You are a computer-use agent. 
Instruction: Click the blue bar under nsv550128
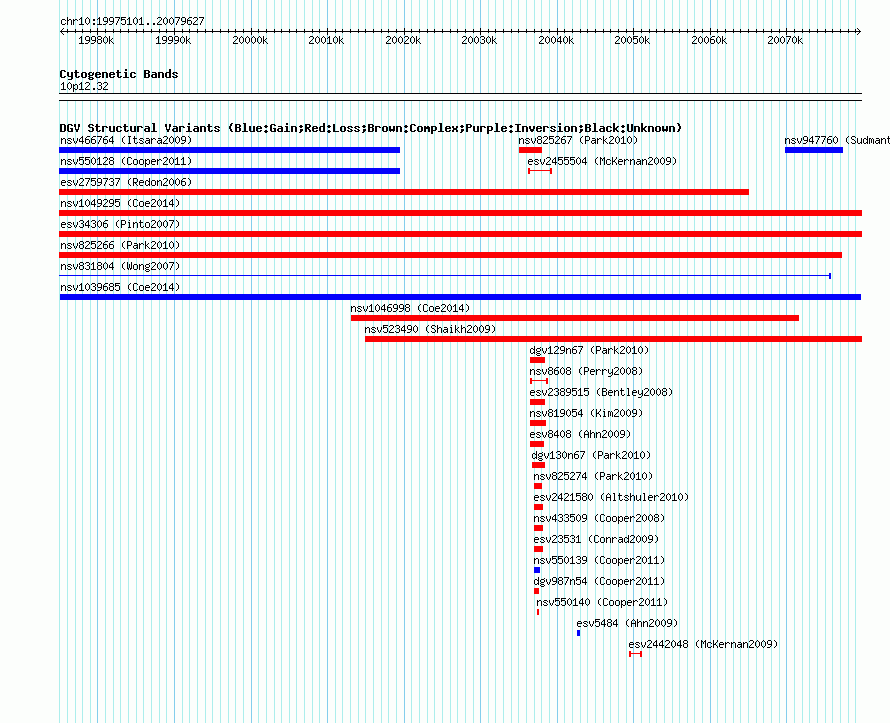(229, 171)
